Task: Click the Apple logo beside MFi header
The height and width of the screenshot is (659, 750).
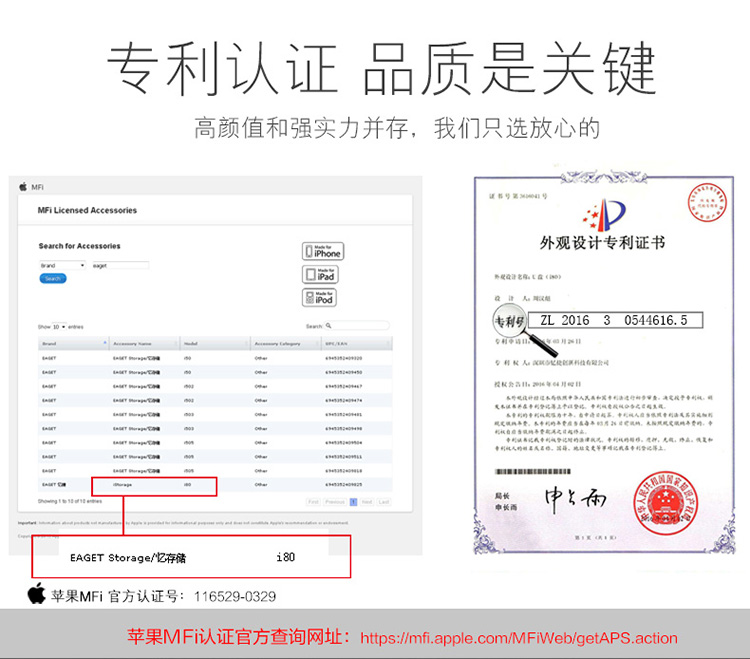Action: tap(21, 186)
